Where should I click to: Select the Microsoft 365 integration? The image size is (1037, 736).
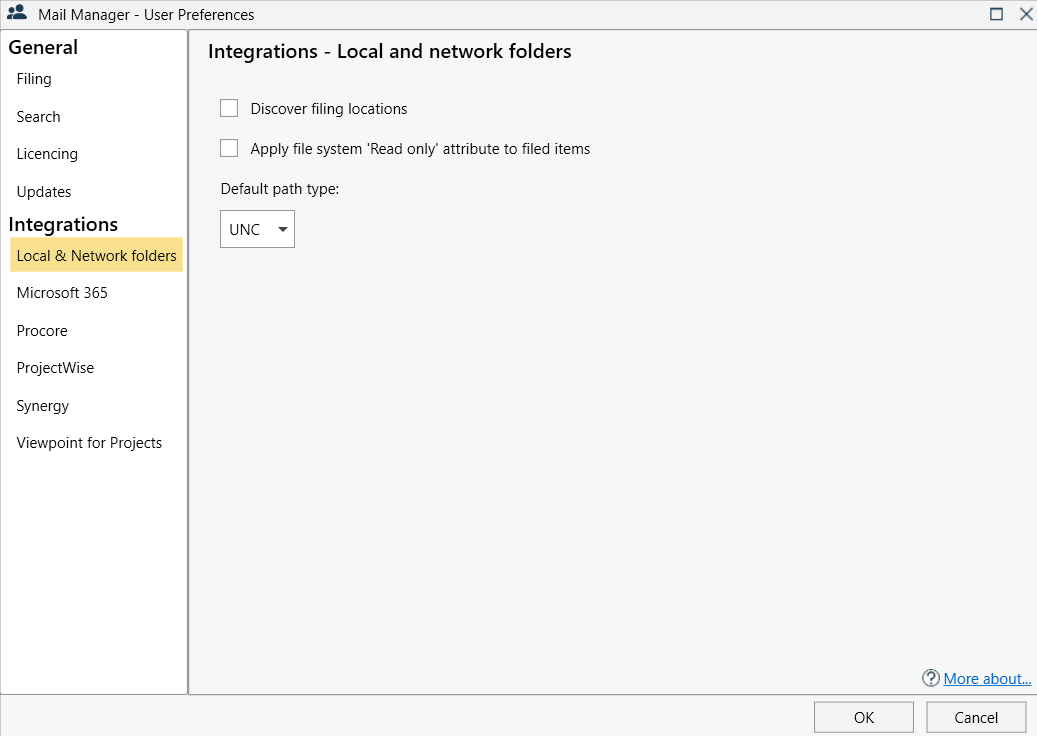[62, 292]
